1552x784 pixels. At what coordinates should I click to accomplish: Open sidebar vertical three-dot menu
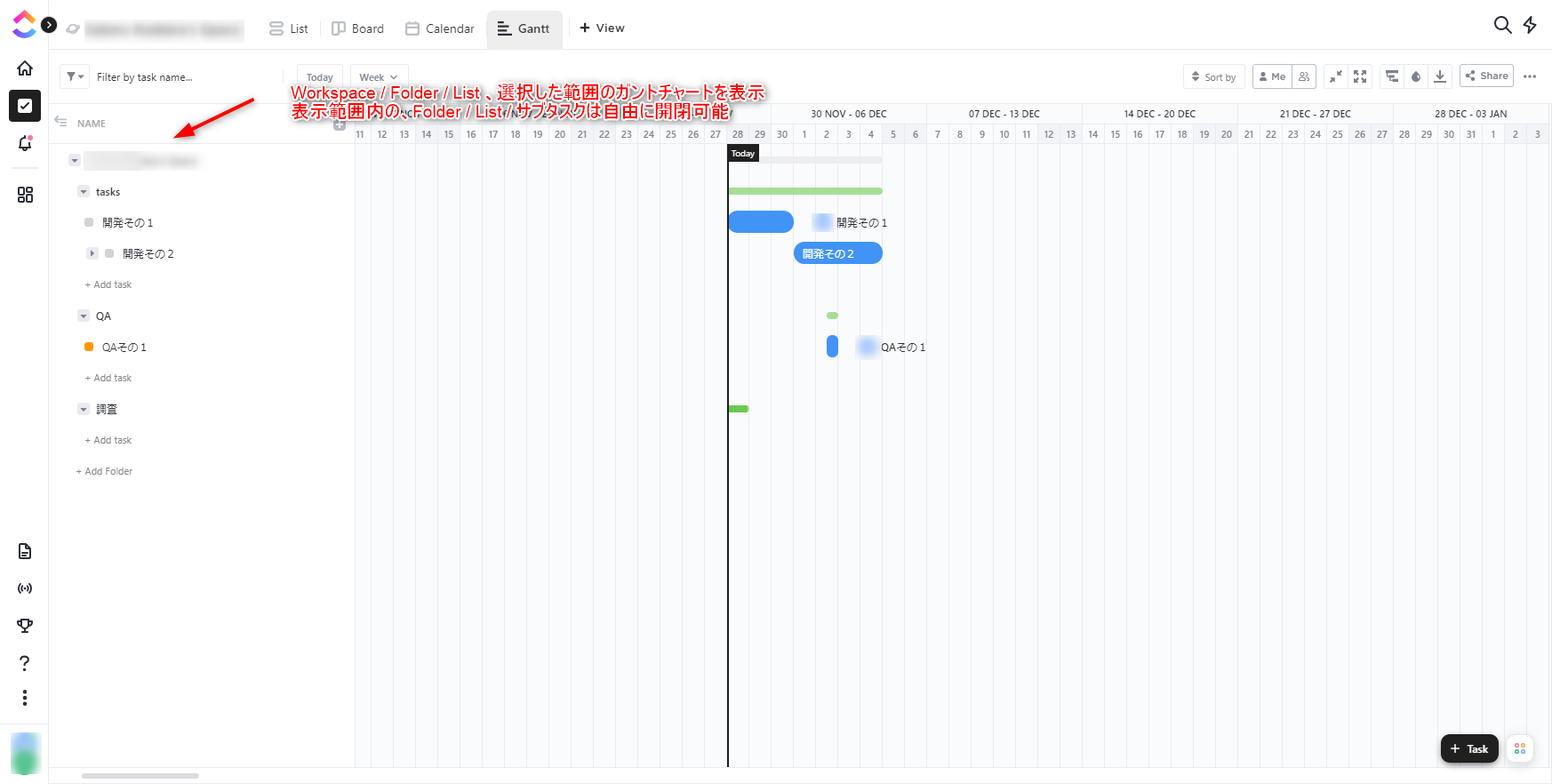(x=25, y=698)
